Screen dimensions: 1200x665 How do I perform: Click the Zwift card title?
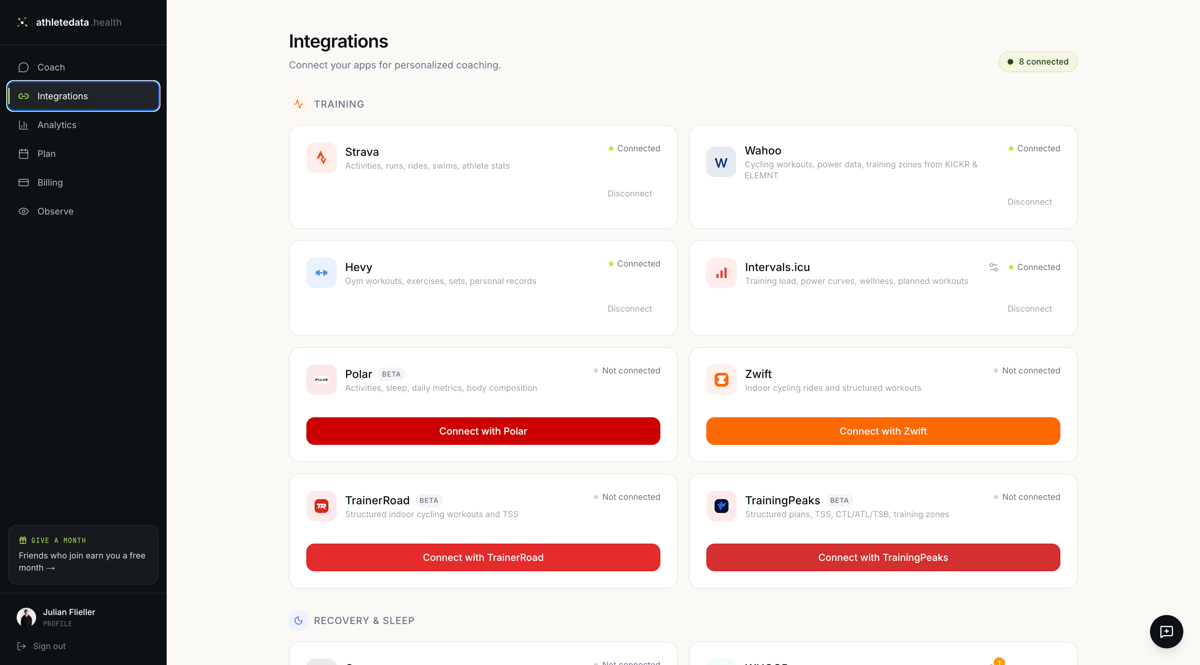[x=758, y=374]
